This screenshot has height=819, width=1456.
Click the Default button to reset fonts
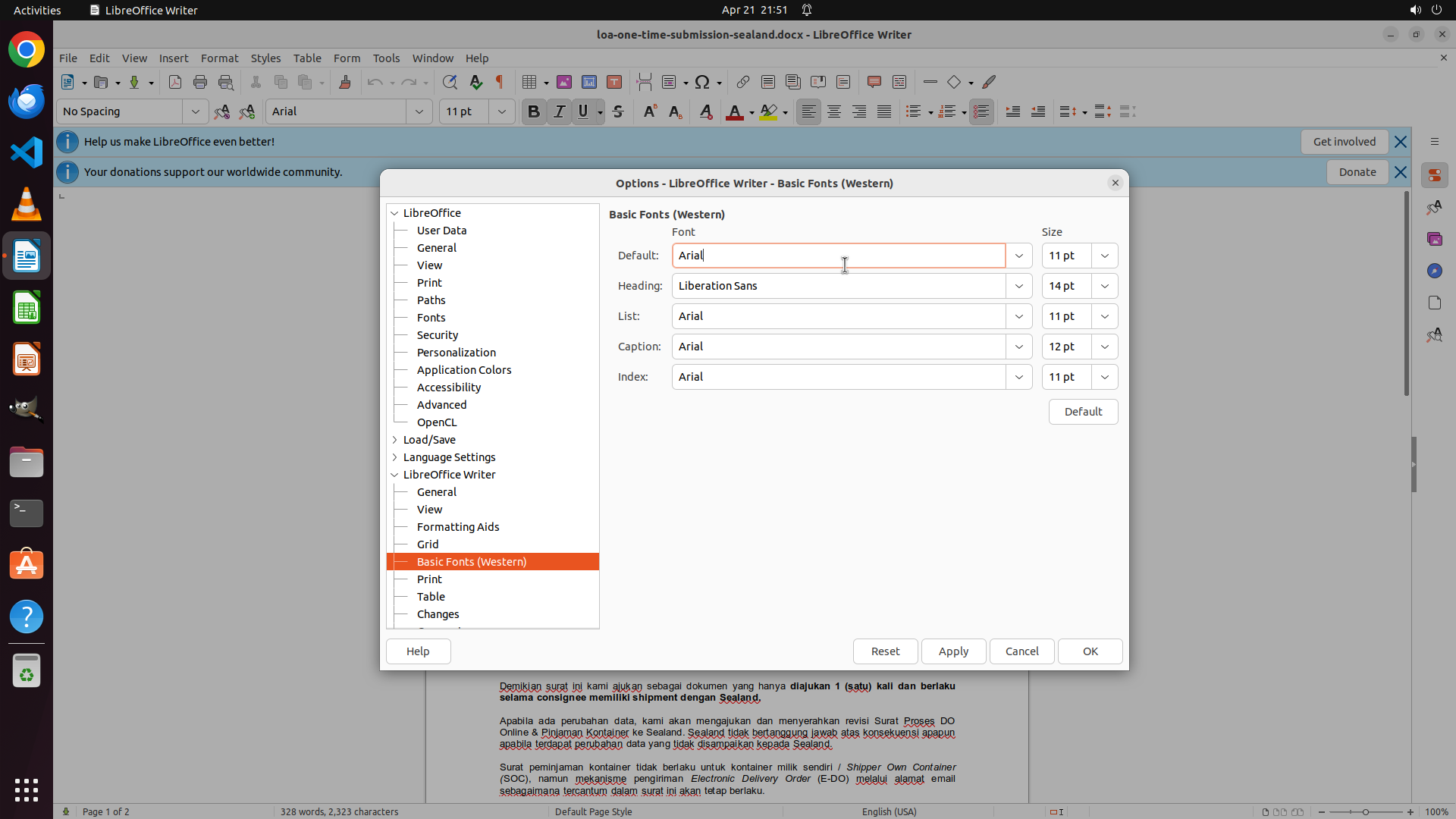point(1082,412)
